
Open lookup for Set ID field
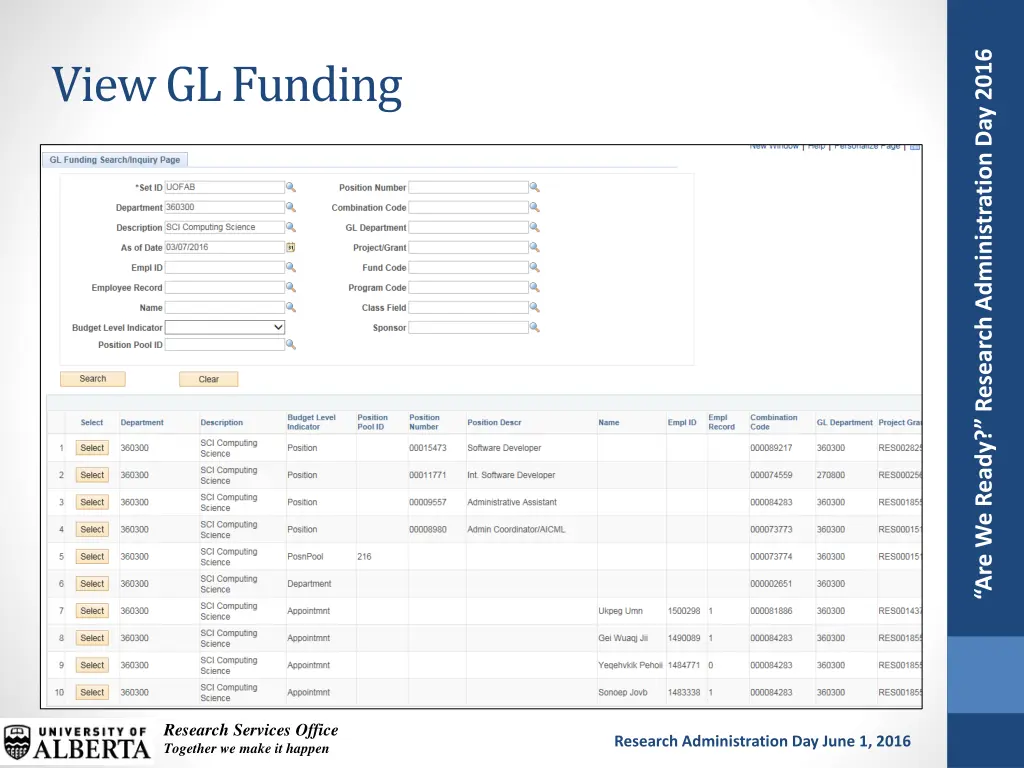(x=291, y=187)
